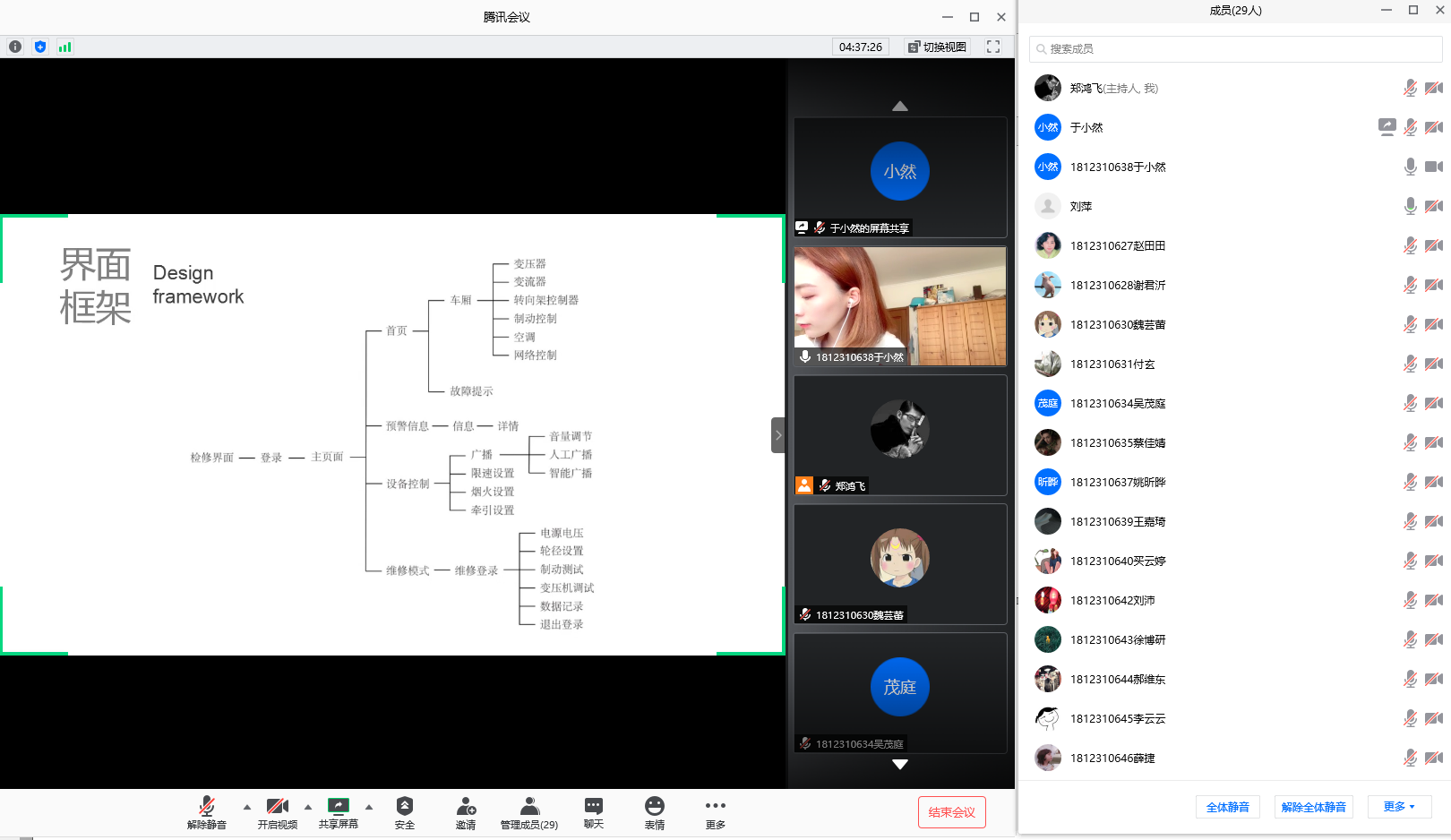The width and height of the screenshot is (1451, 840).
Task: Open the meeting info icon
Action: [x=15, y=47]
